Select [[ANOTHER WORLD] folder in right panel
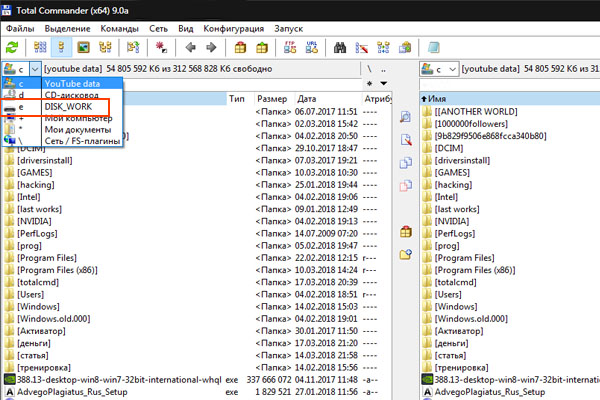 pos(476,111)
